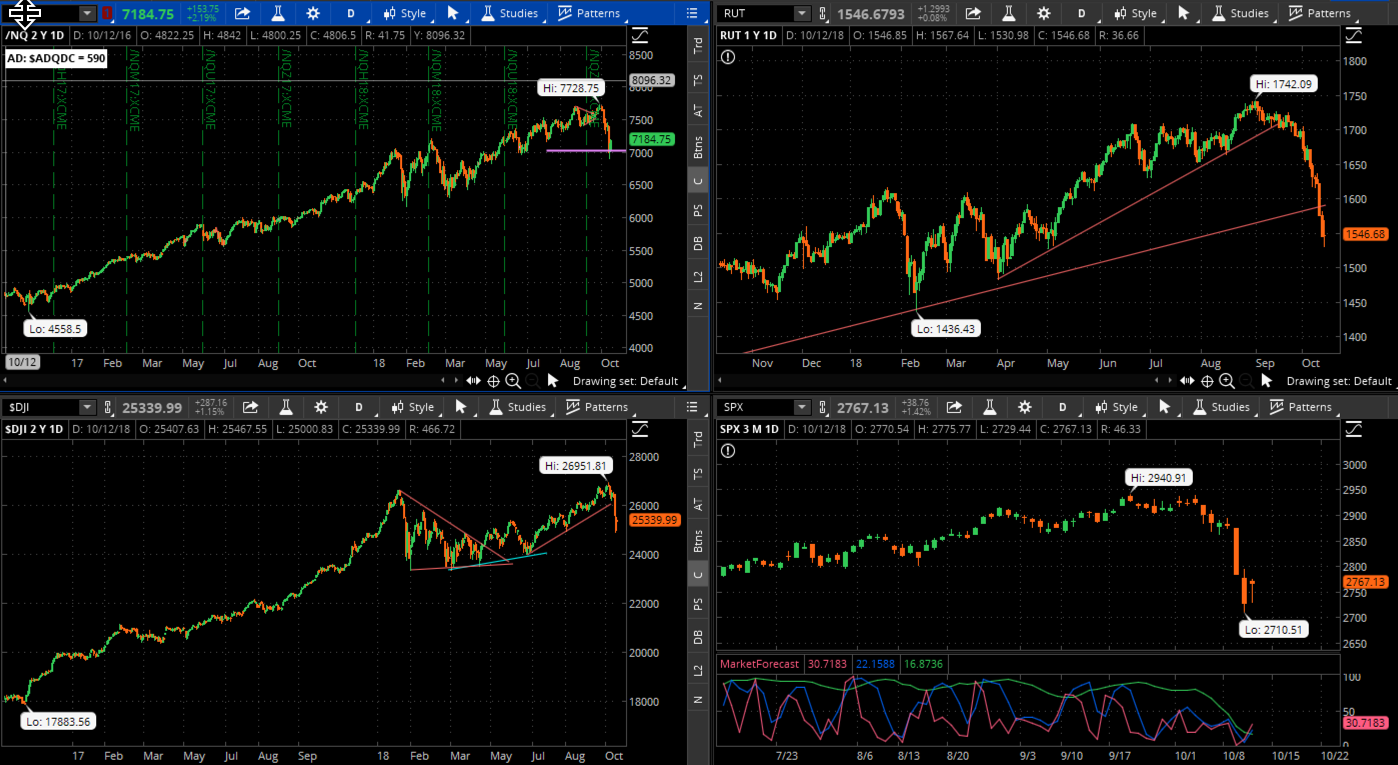Viewport: 1398px width, 765px height.
Task: Open chart settings gear in /NQ chart
Action: coord(313,14)
